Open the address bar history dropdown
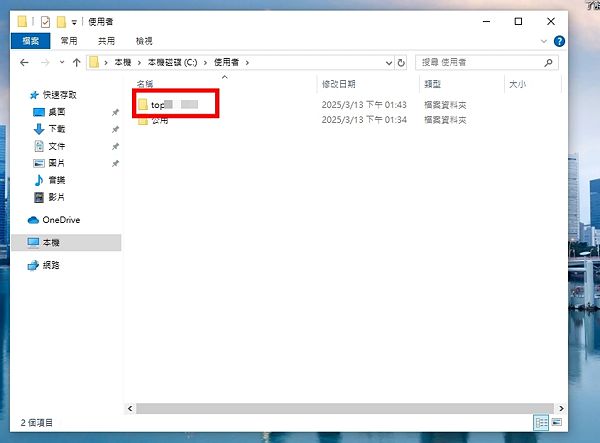Screen dimensions: 600x443 [x=386, y=62]
